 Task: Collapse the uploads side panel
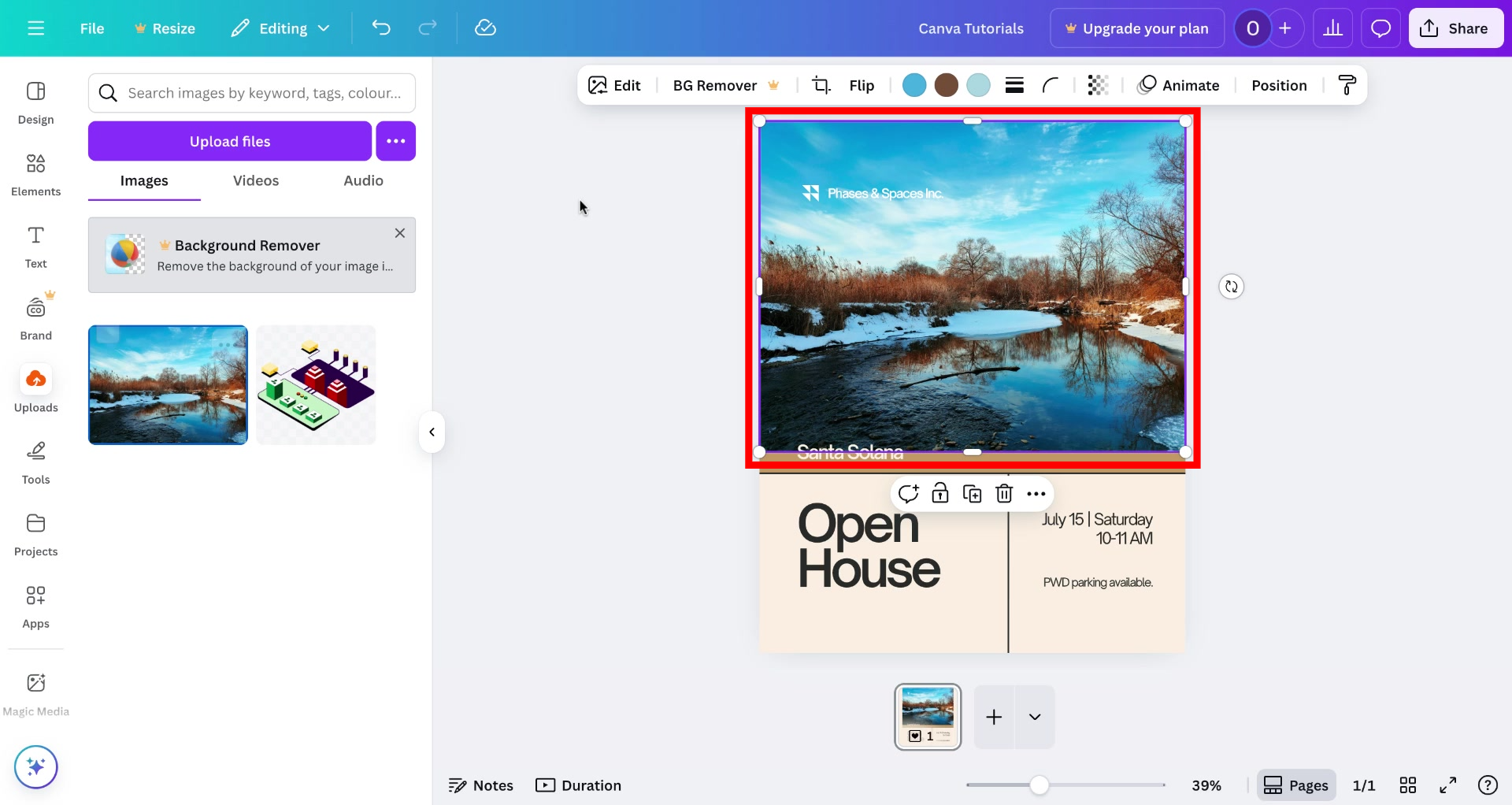point(432,432)
